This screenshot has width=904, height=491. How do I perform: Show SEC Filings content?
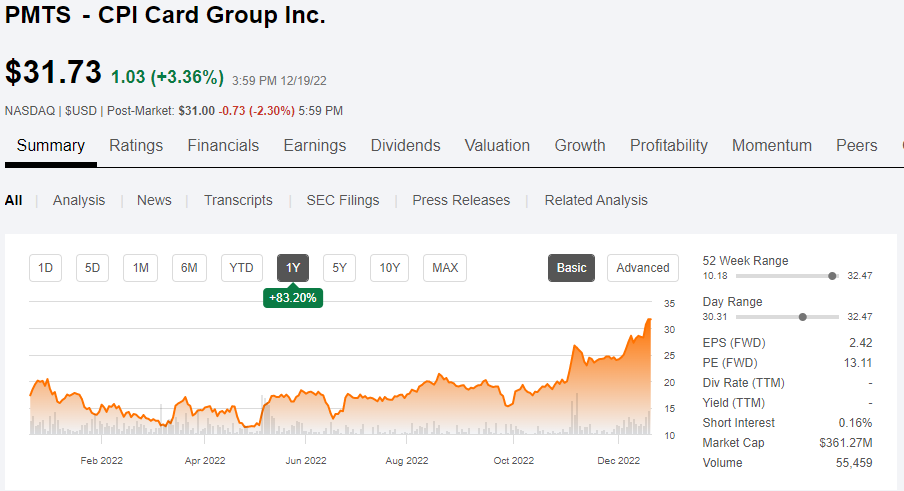pos(343,200)
